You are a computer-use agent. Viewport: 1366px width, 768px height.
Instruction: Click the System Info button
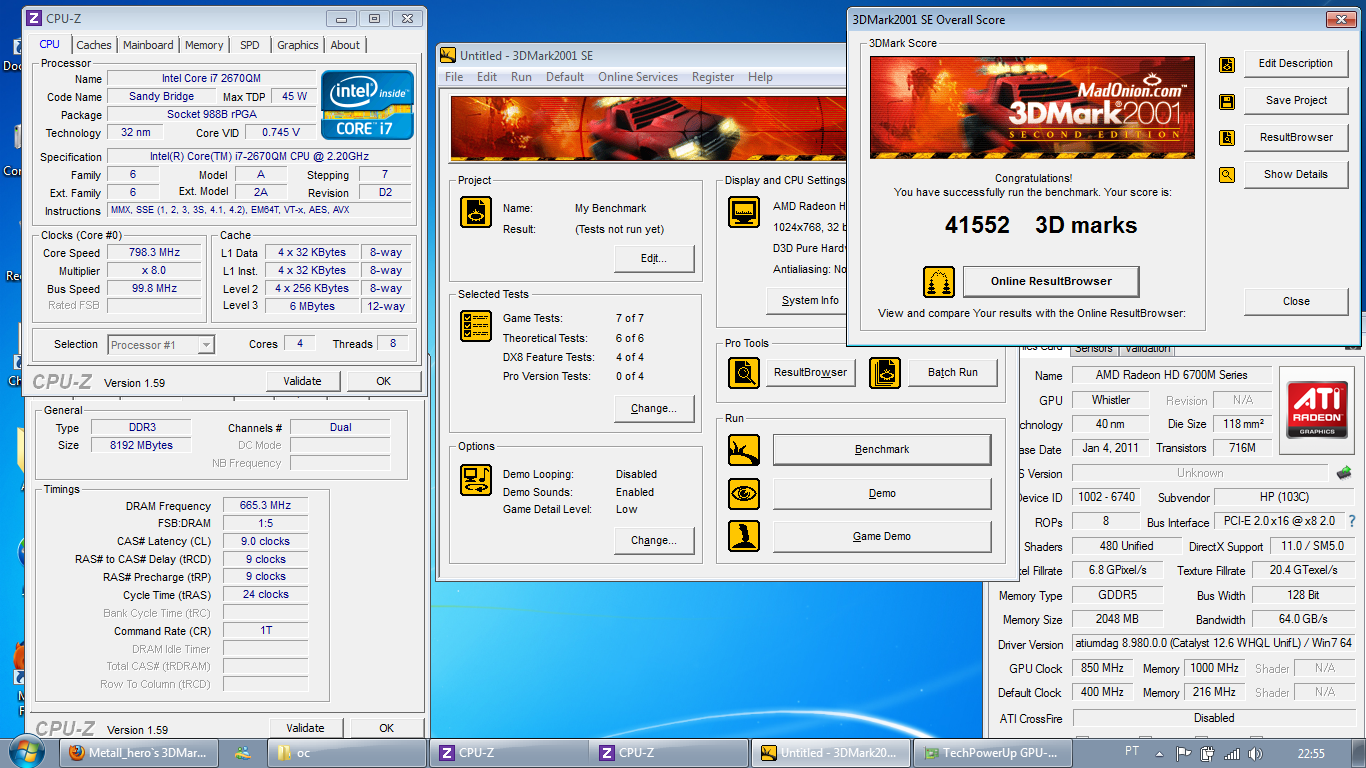click(808, 301)
